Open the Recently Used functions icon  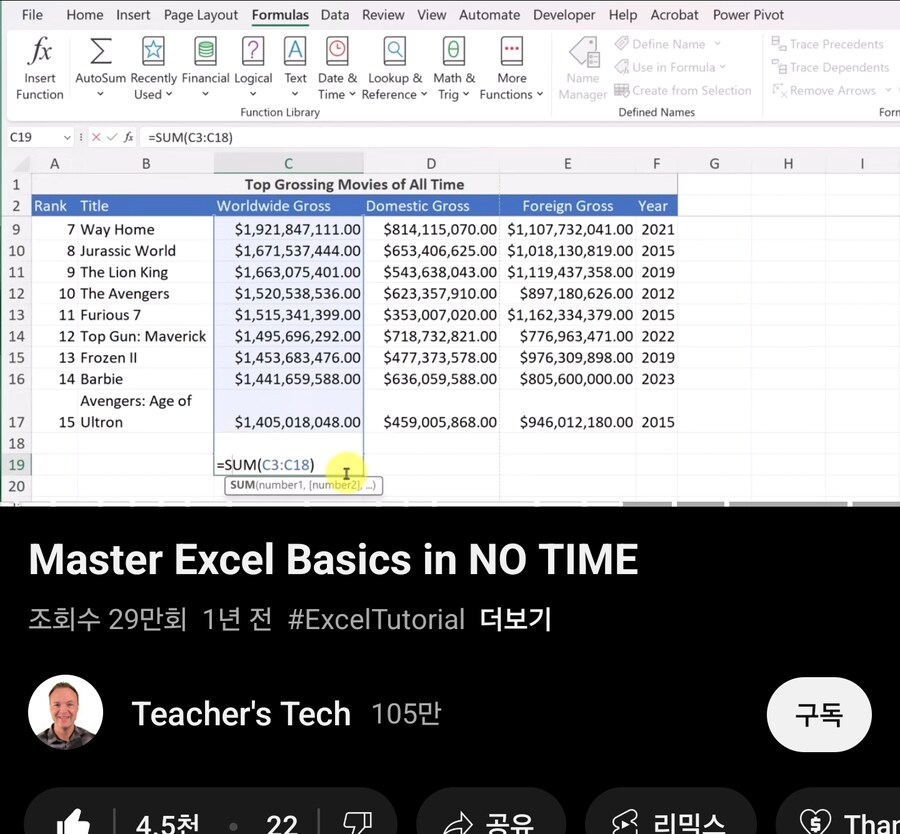click(x=153, y=51)
